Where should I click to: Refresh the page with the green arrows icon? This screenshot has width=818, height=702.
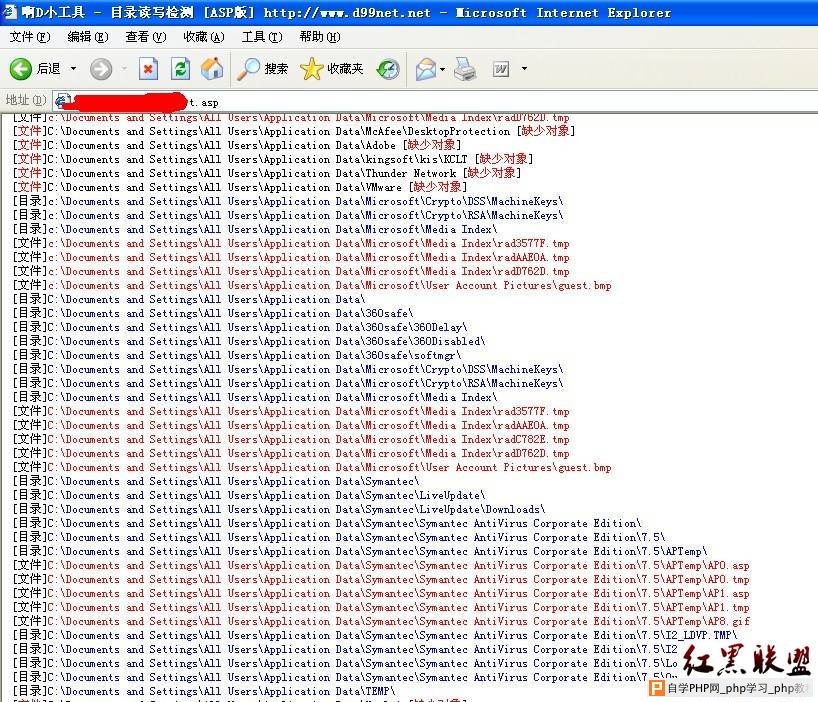181,69
